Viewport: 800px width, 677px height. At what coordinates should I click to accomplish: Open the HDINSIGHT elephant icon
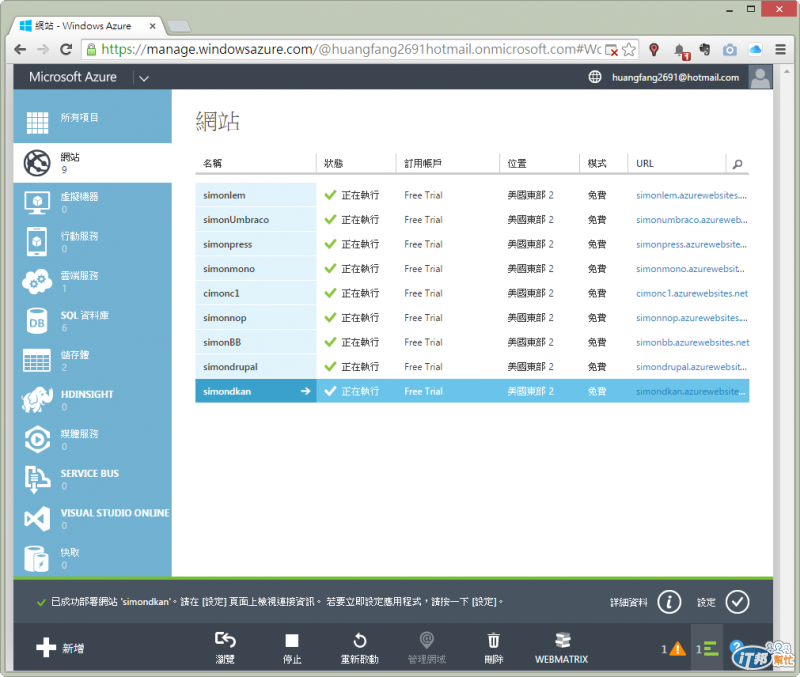point(37,399)
